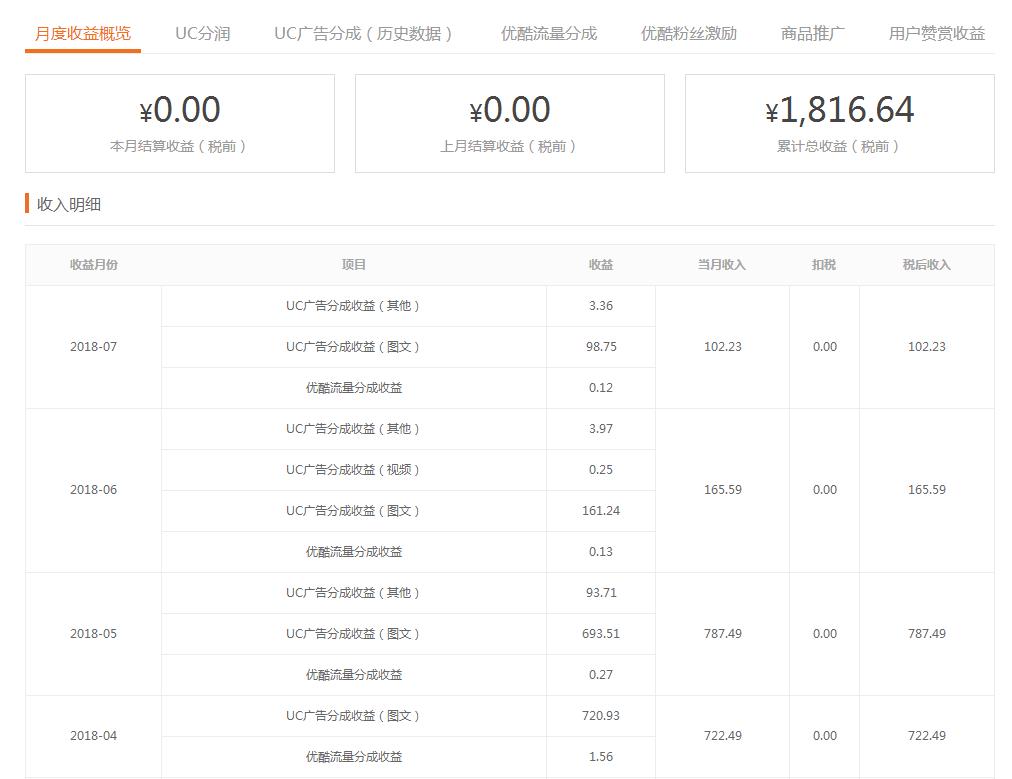
Task: Click the 787.49 monthly income value
Action: click(723, 633)
